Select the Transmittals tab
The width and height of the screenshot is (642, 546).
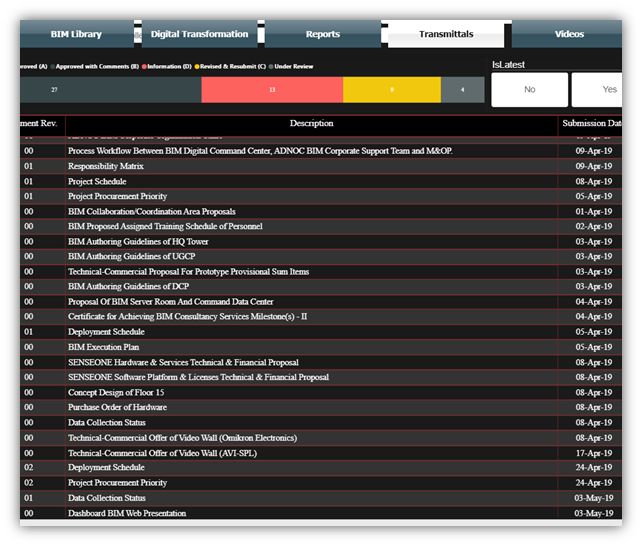[445, 34]
